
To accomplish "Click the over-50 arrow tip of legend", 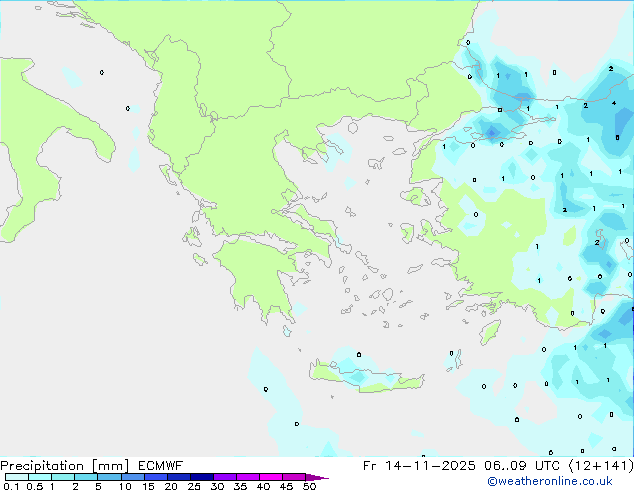I will [x=317, y=477].
